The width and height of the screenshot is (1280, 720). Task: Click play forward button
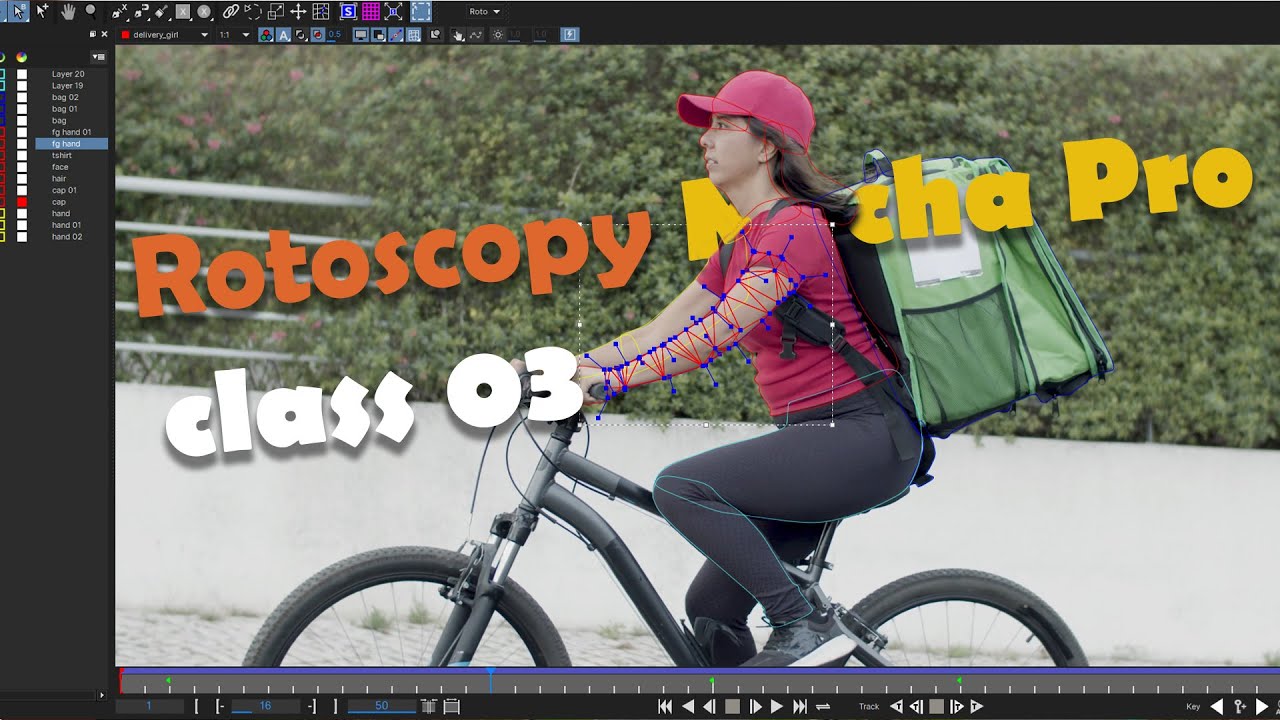coord(776,706)
